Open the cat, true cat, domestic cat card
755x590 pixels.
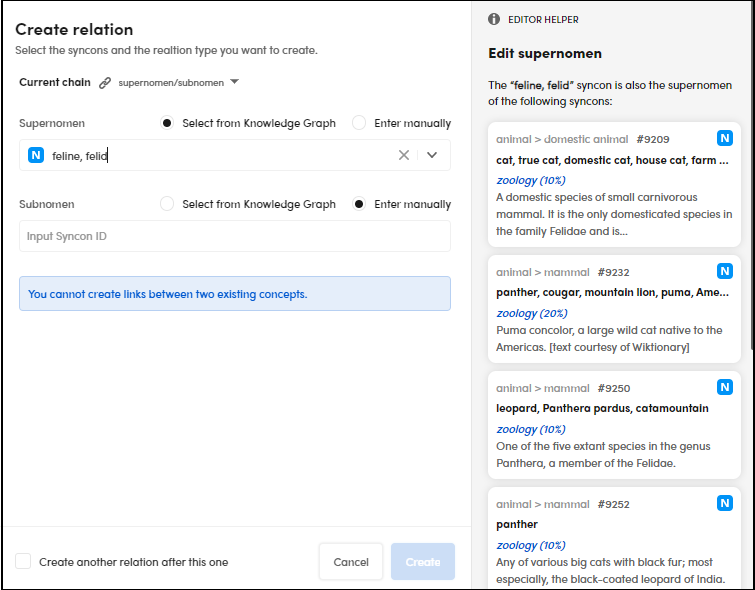tap(612, 160)
